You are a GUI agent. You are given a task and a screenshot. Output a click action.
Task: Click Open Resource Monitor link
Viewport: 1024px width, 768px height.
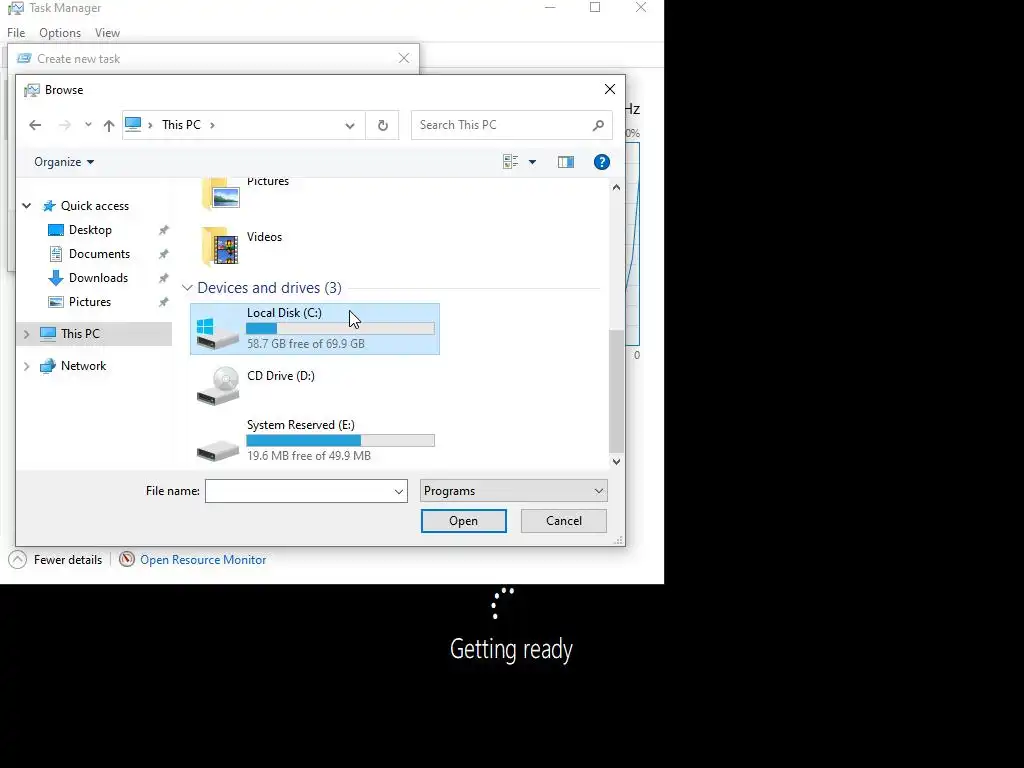click(x=203, y=560)
